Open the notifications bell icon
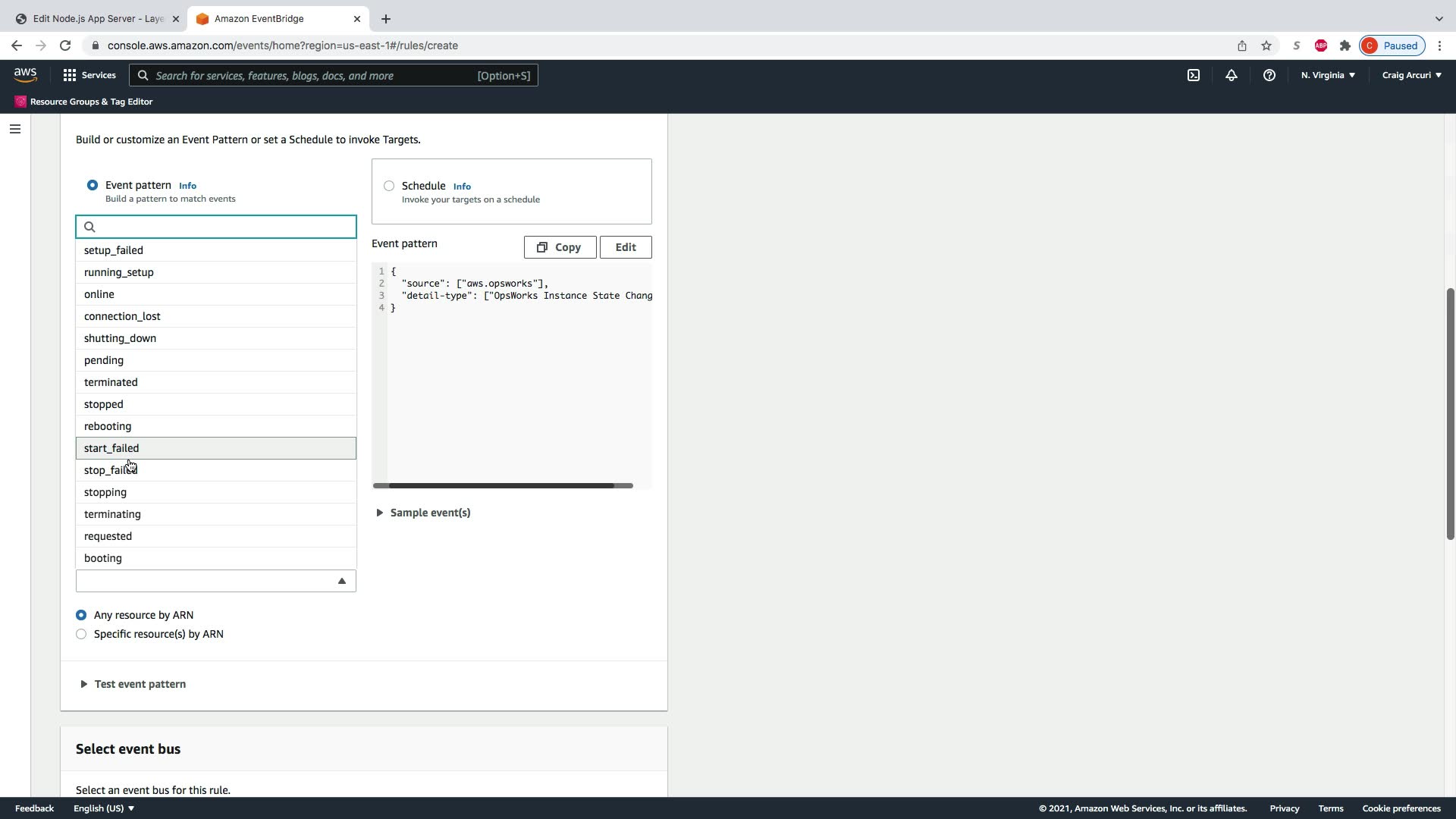The image size is (1456, 819). point(1231,75)
